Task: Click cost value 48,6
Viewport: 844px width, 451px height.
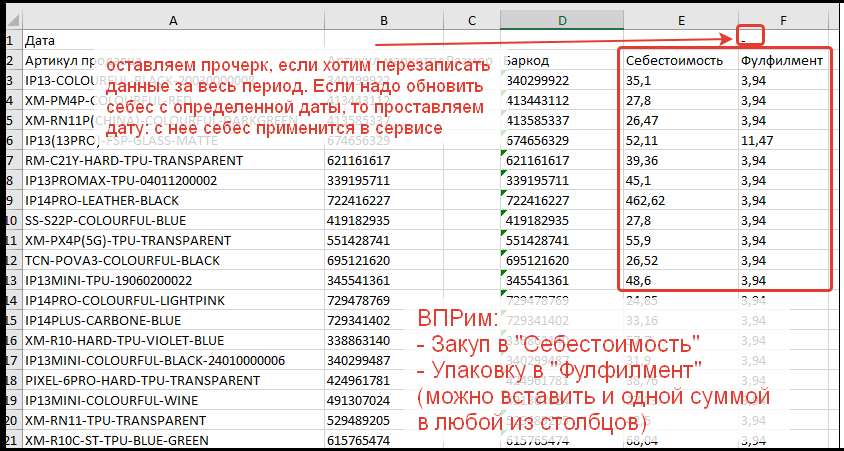Action: pyautogui.click(x=681, y=280)
